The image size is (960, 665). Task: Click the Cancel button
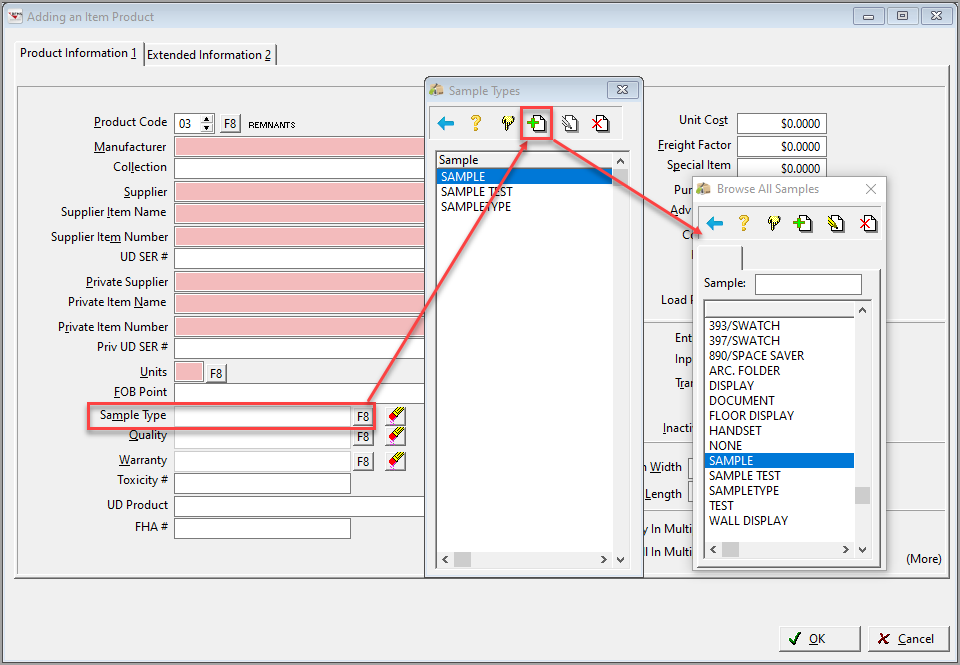click(x=908, y=638)
